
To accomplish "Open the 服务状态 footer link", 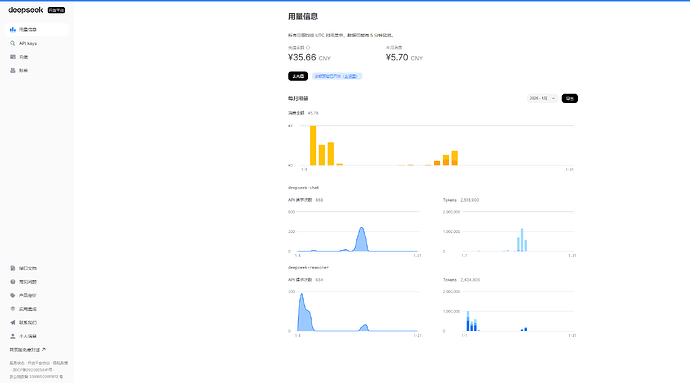I will click(x=17, y=363).
